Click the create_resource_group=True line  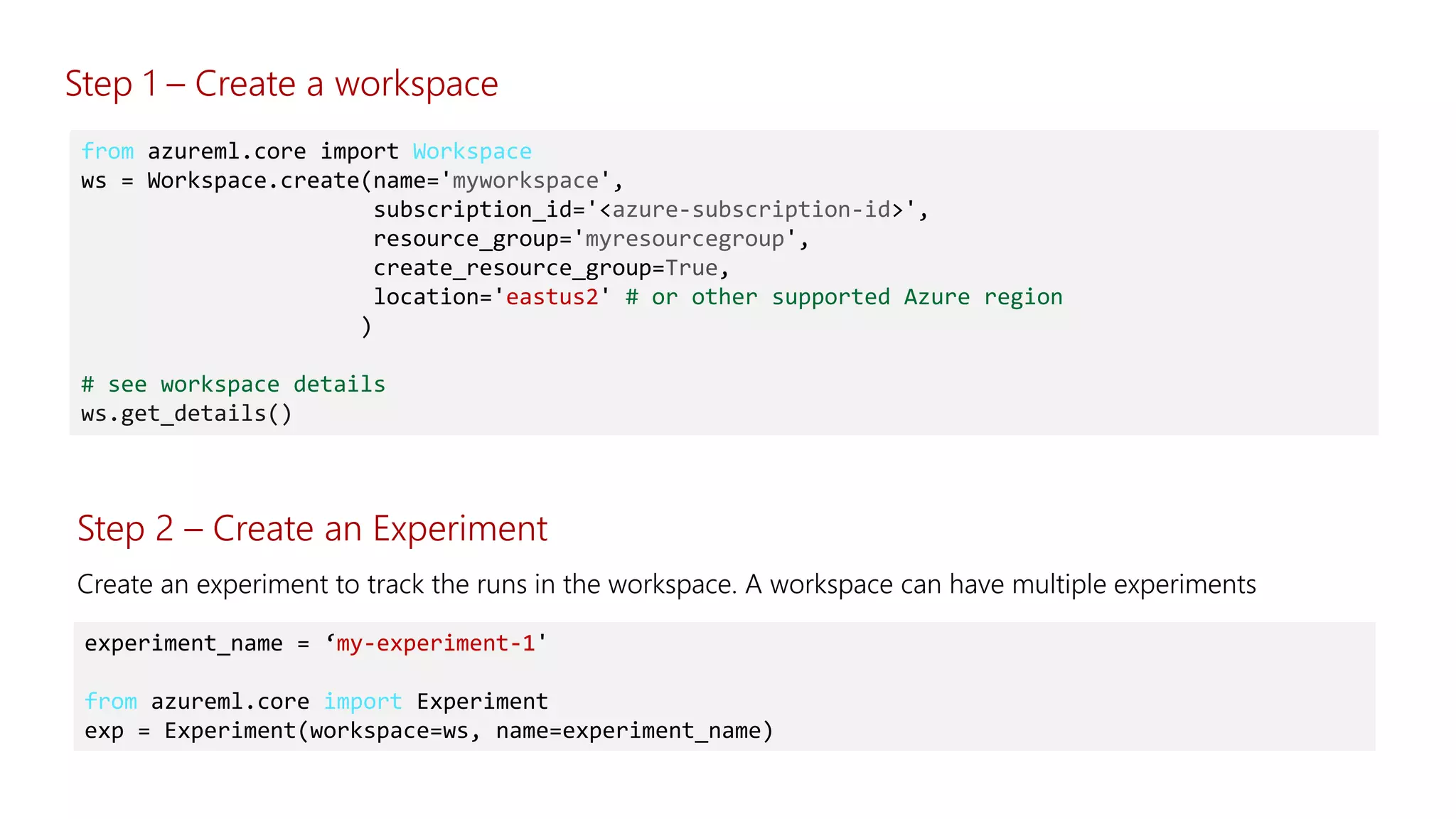pyautogui.click(x=552, y=268)
